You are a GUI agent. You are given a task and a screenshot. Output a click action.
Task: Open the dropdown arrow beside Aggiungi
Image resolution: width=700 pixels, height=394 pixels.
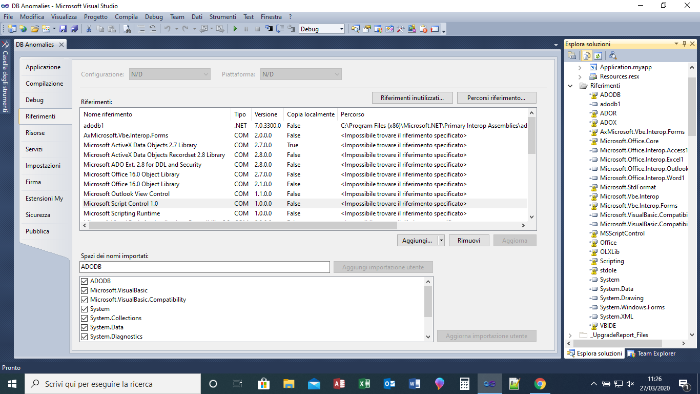441,241
